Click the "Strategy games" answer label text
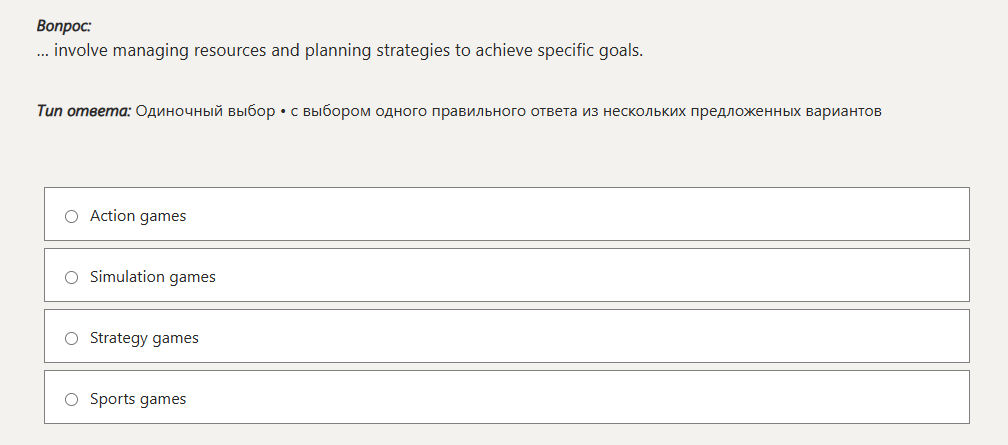 (144, 338)
